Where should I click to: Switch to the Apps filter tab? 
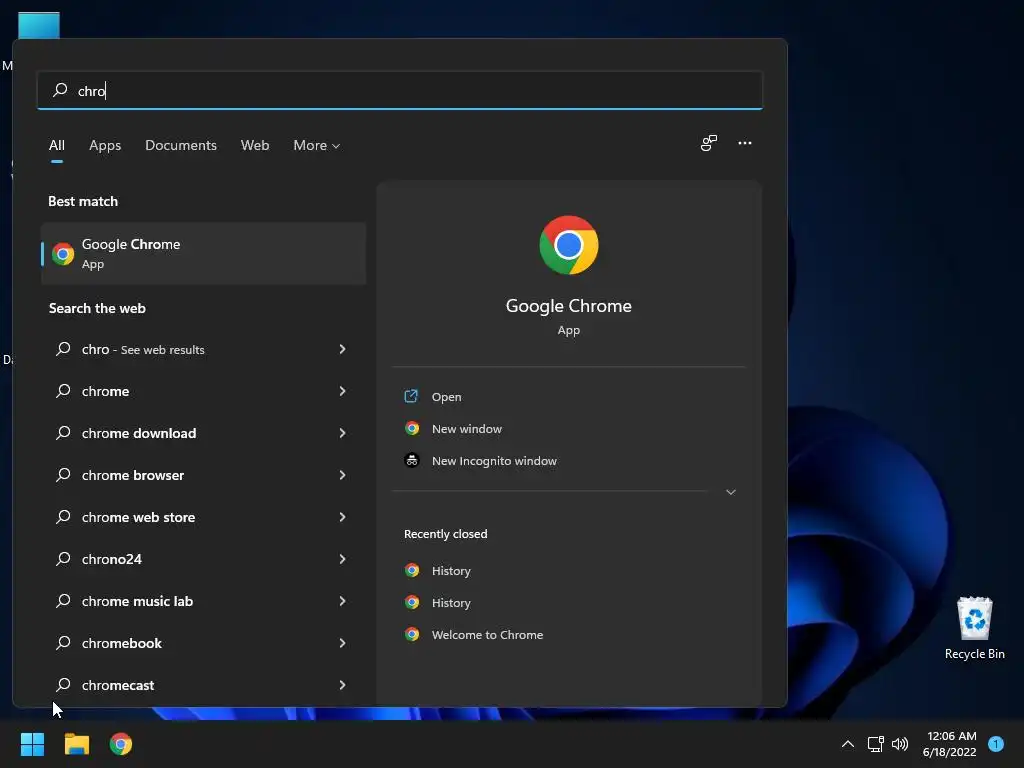(x=105, y=145)
